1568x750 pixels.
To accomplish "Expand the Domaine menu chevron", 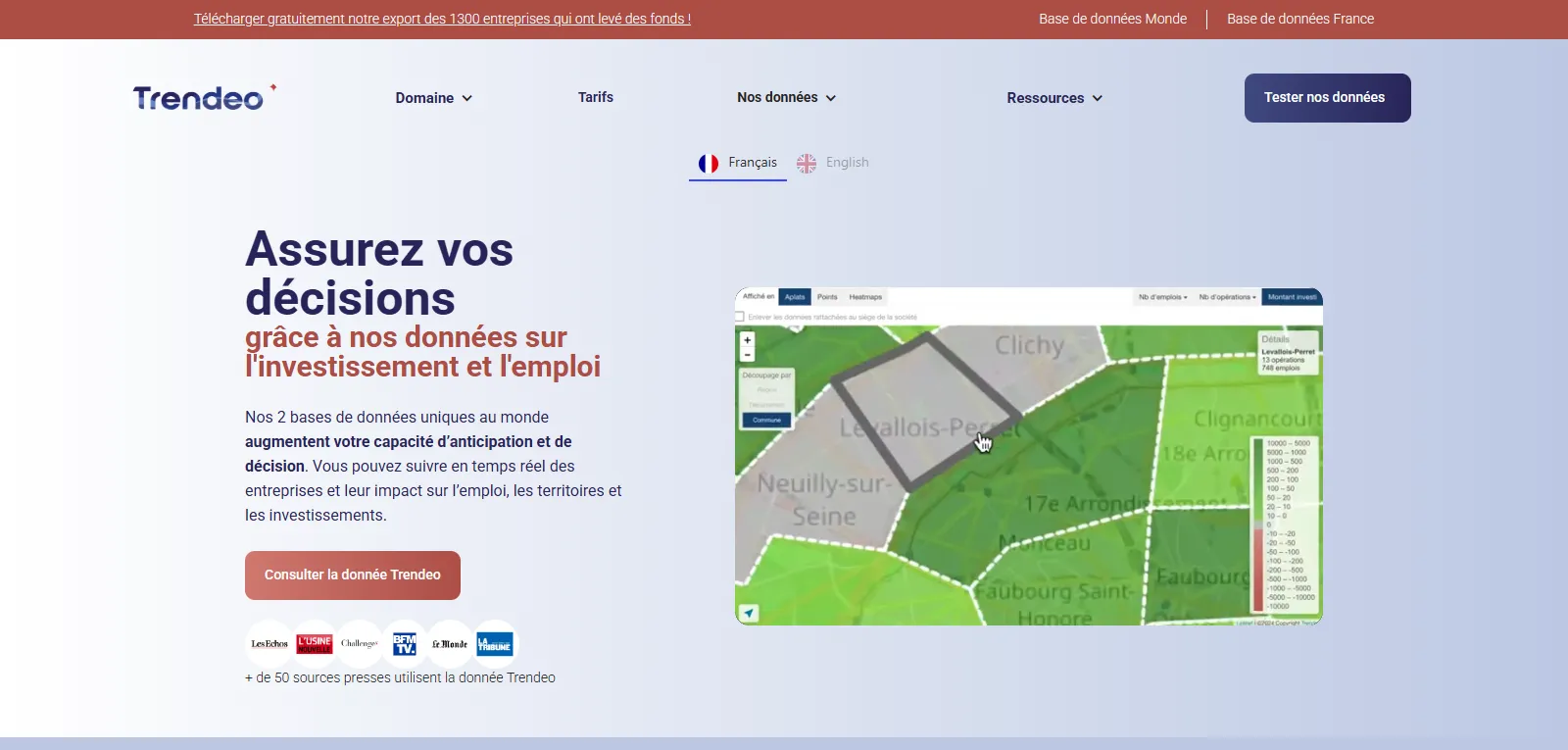I will click(x=467, y=98).
